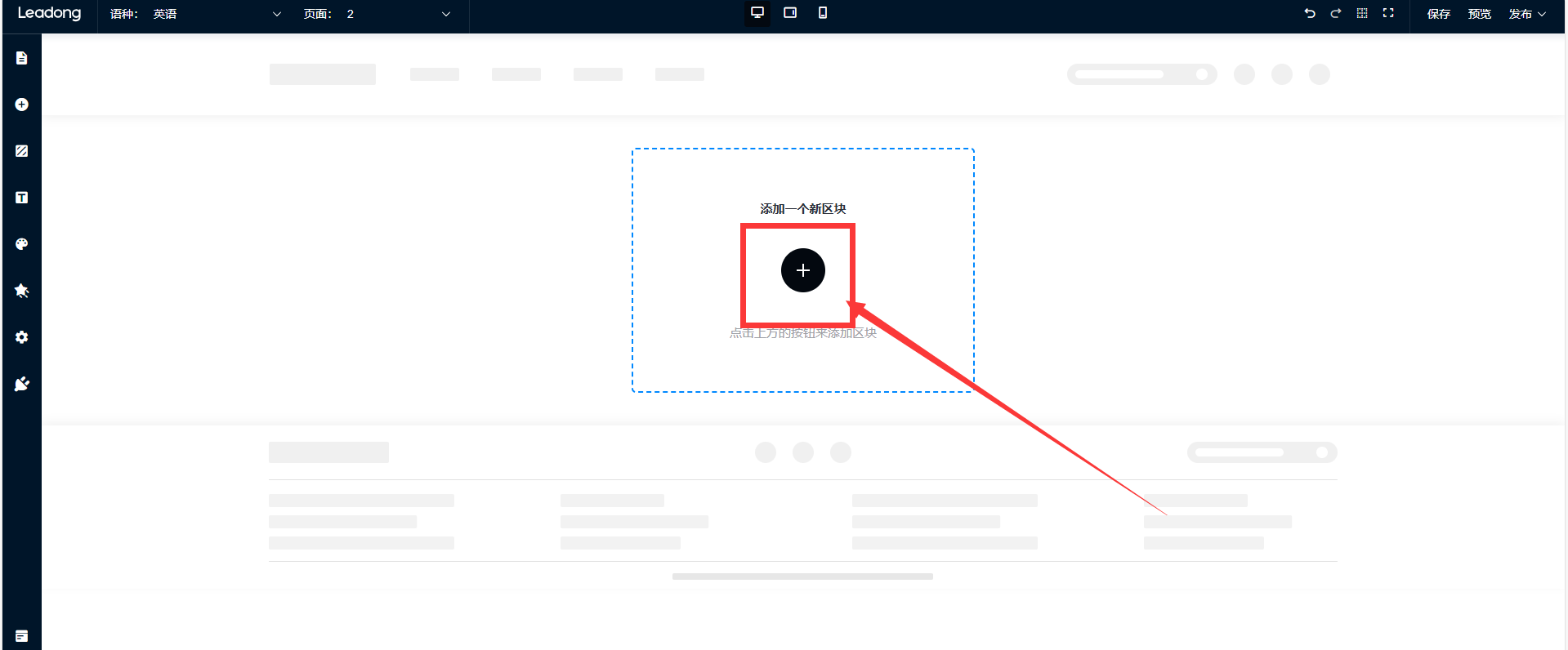The width and height of the screenshot is (1568, 650).
Task: Click the 保存 save button
Action: [x=1438, y=14]
